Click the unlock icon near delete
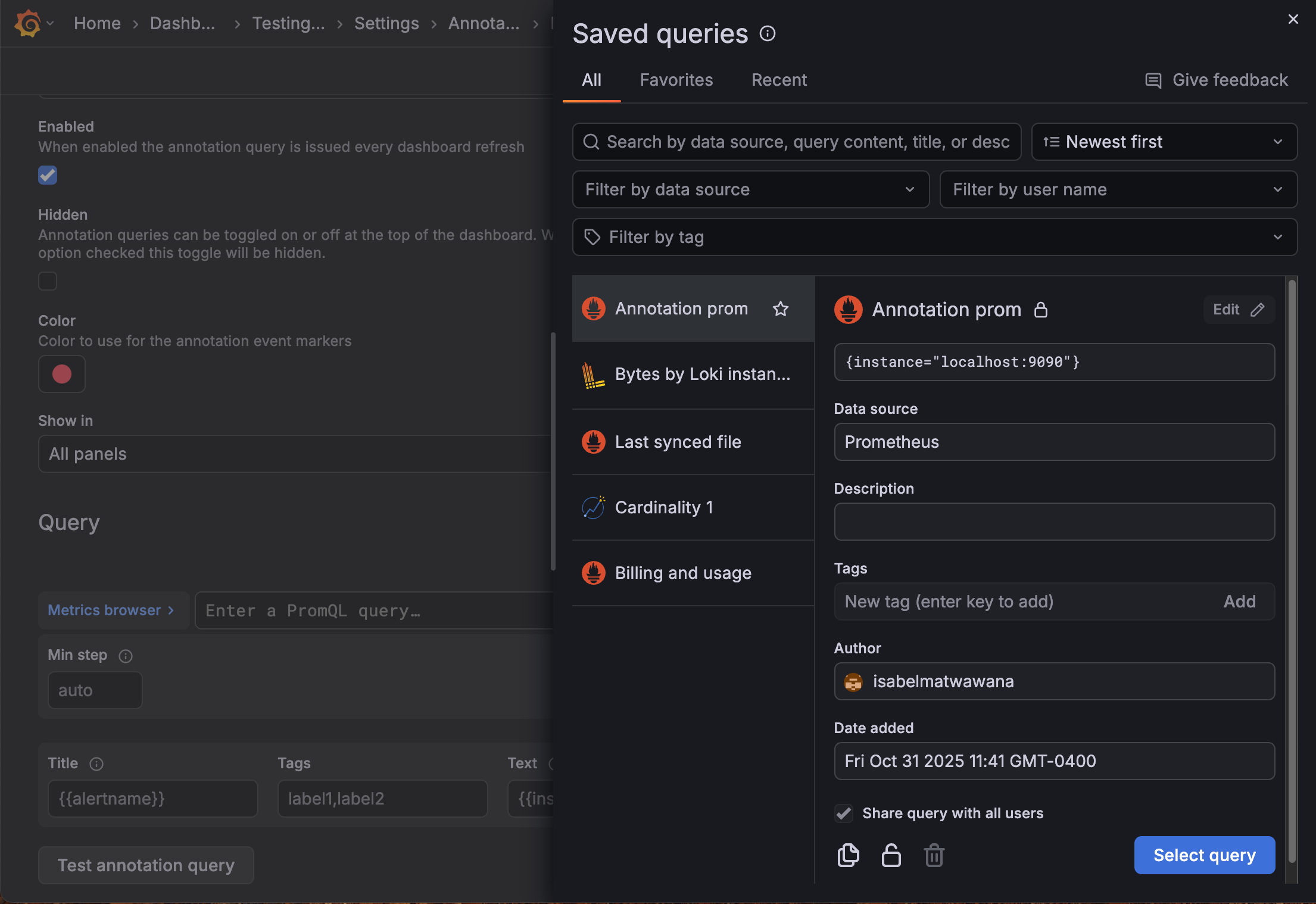 pos(891,855)
